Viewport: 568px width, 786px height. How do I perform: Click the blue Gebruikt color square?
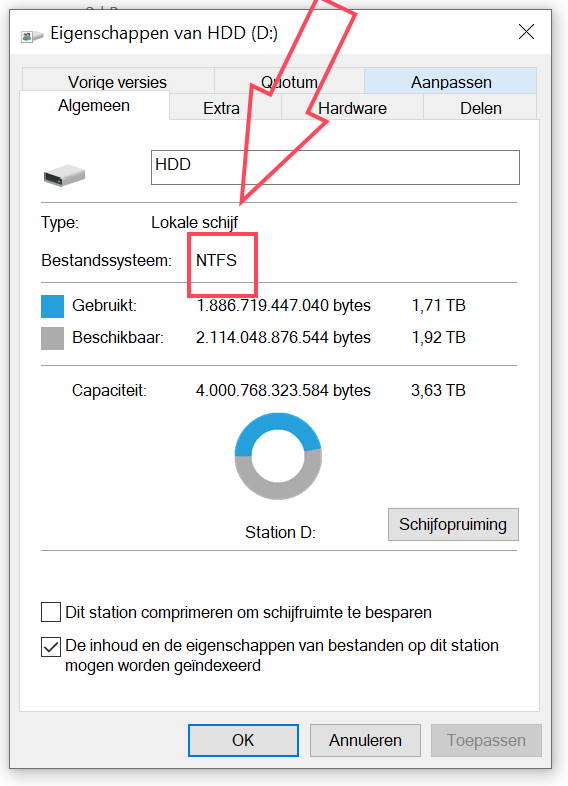52,306
